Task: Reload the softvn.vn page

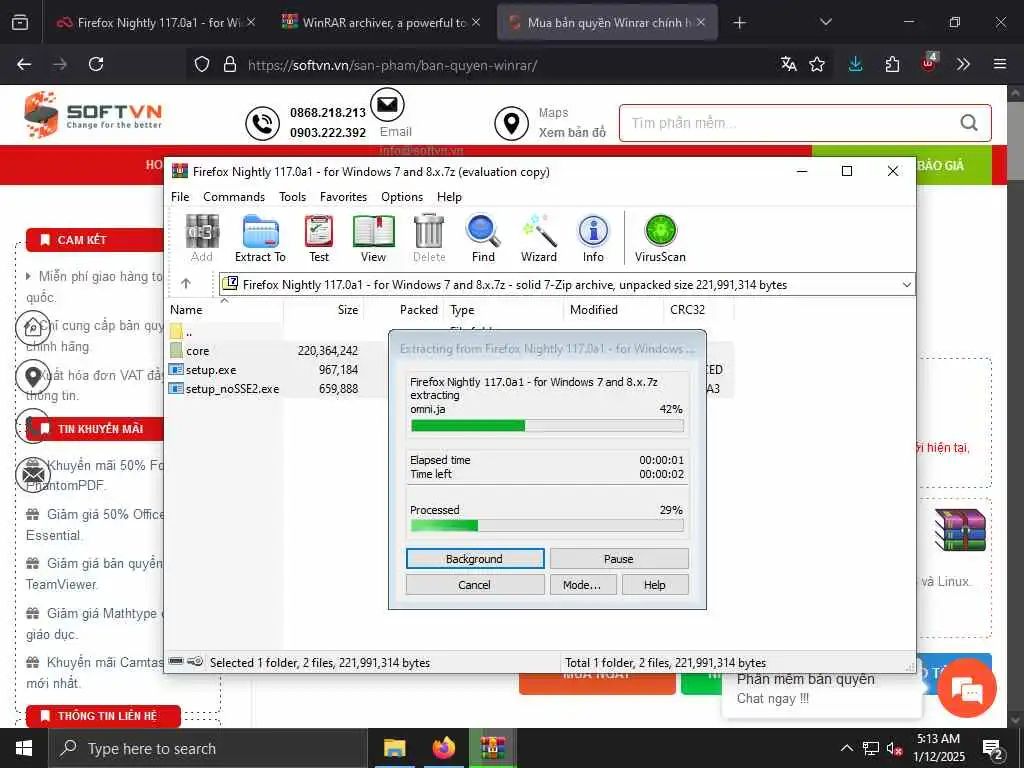Action: 96,64
